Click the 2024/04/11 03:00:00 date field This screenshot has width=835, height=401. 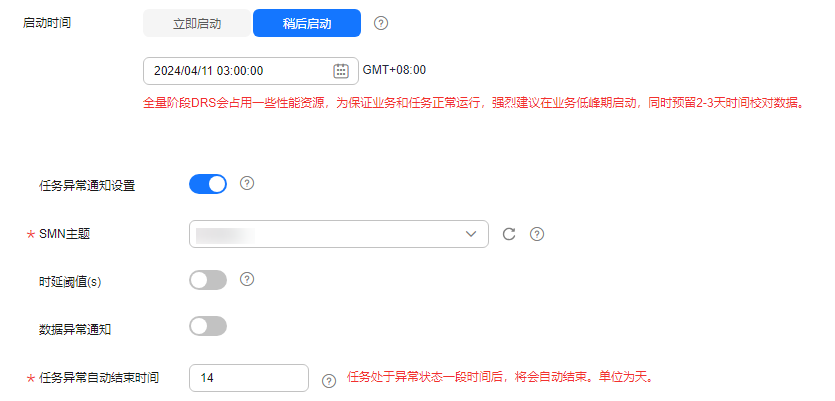click(x=251, y=71)
